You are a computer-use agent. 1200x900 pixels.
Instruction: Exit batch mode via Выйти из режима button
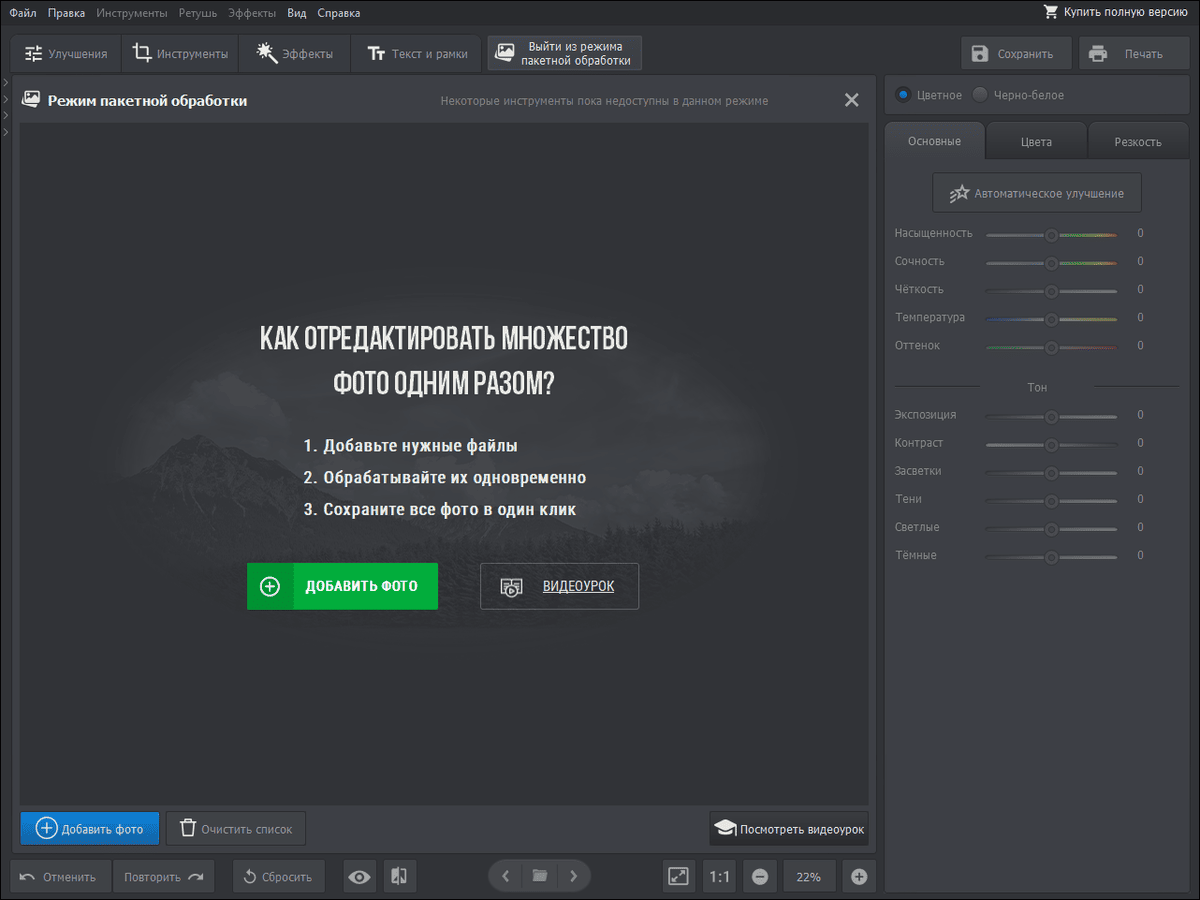(565, 54)
